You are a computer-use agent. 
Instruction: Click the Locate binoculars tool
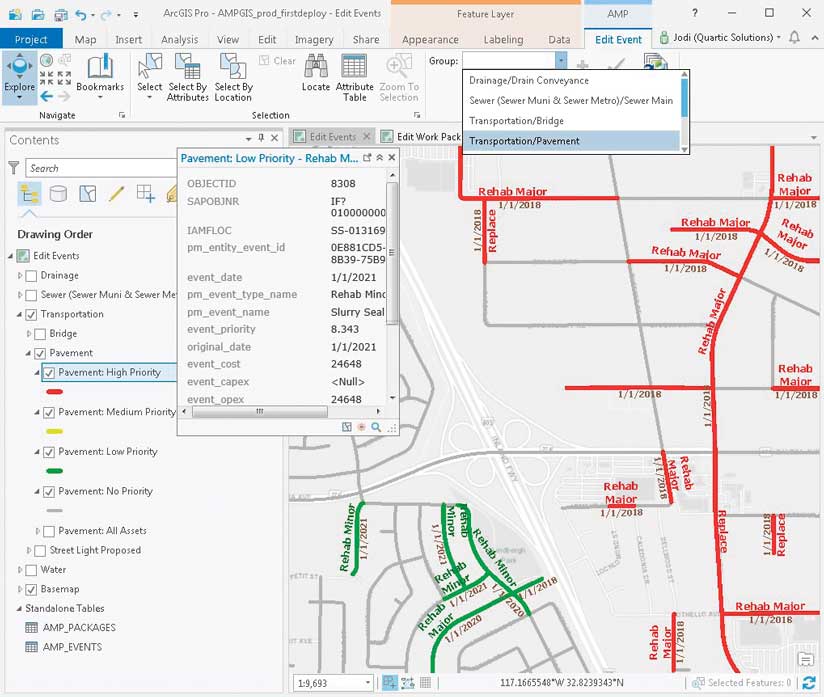(x=316, y=73)
